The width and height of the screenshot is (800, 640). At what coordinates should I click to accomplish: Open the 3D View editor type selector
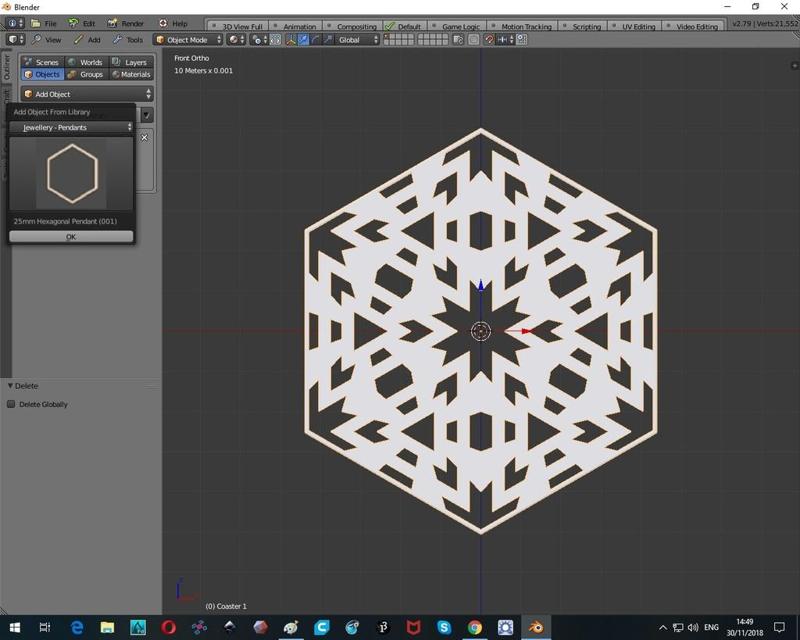point(15,40)
